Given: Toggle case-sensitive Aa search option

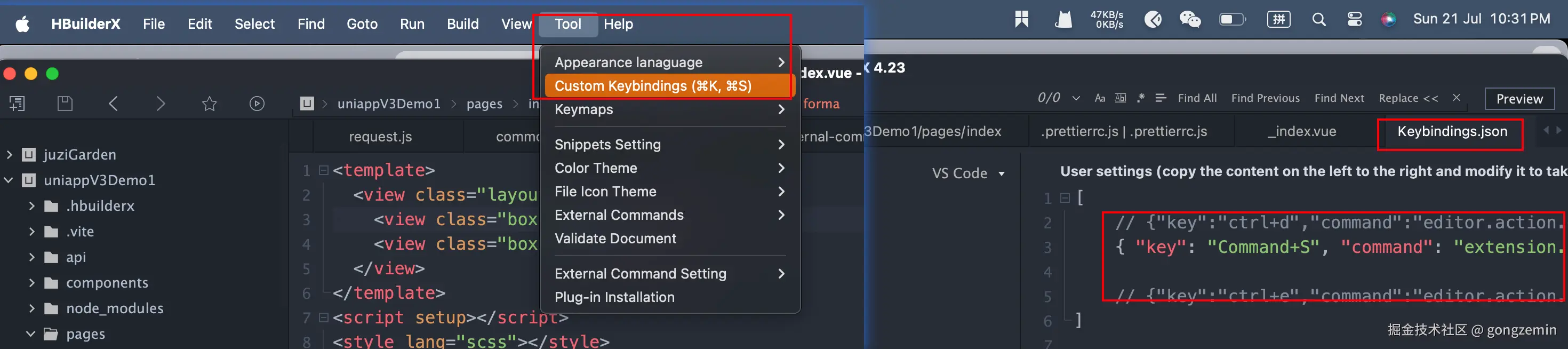Looking at the screenshot, I should (x=1100, y=98).
